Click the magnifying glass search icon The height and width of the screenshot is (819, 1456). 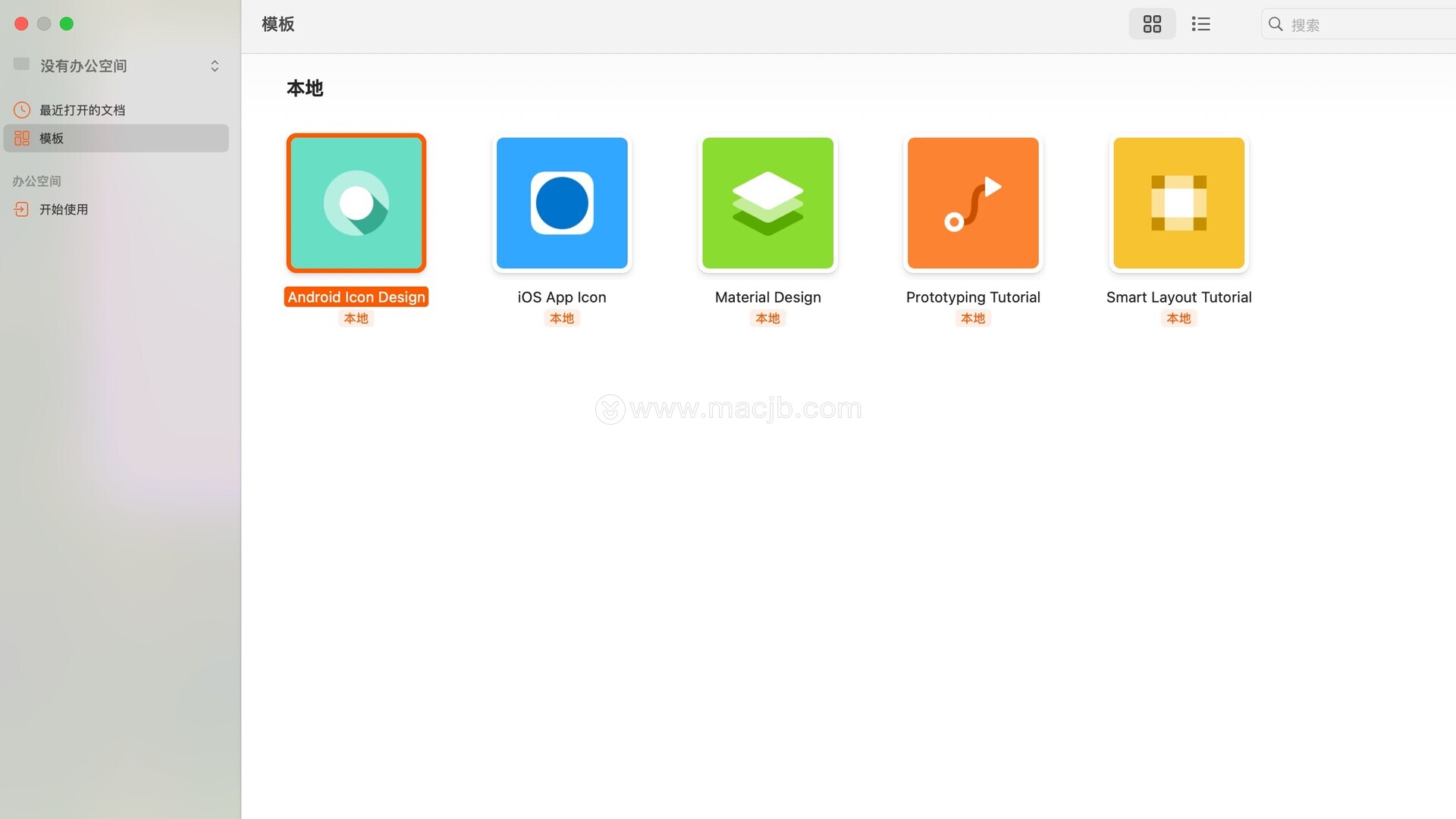[1276, 24]
